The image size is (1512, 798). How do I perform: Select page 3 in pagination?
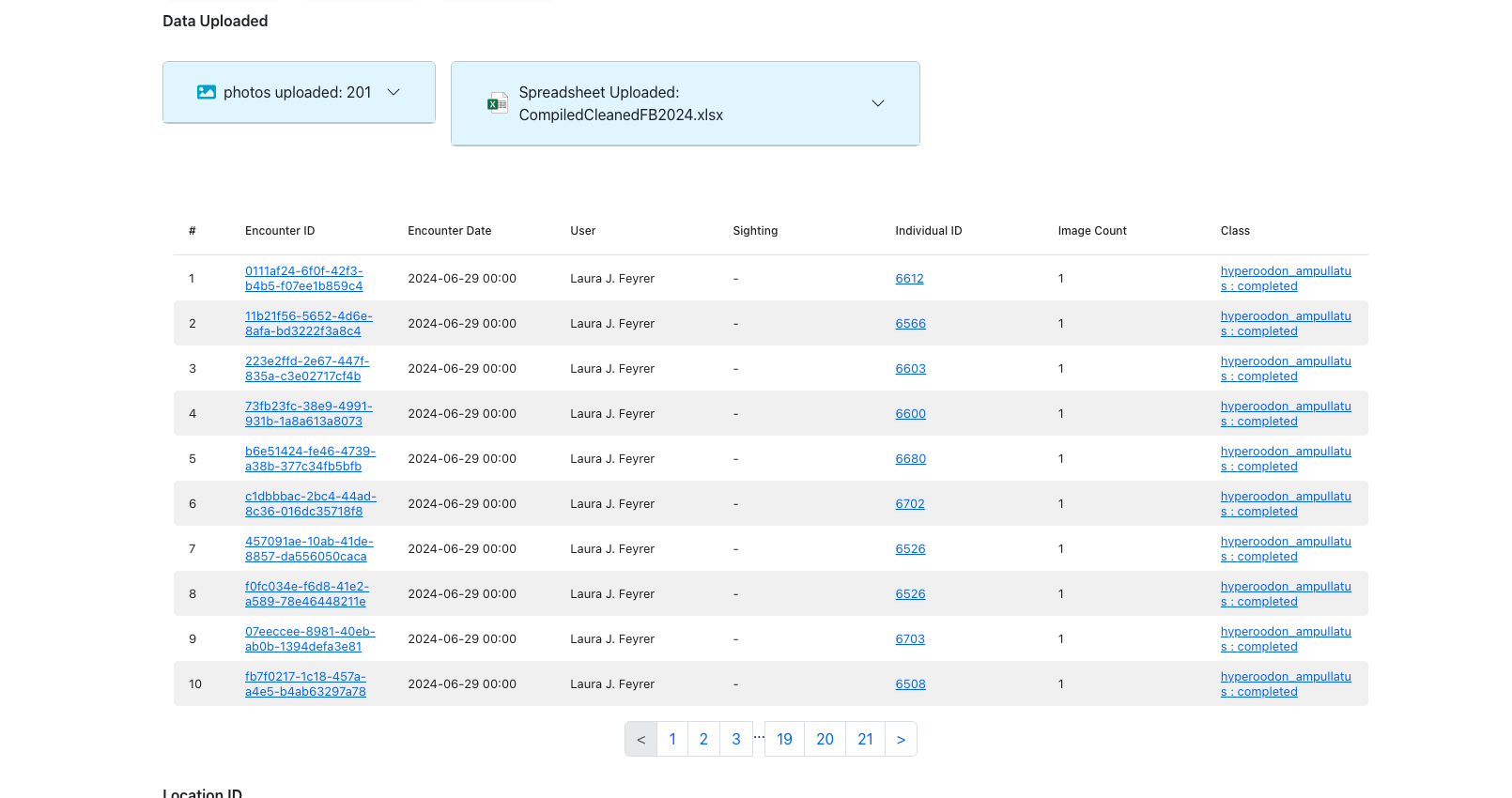pos(736,740)
